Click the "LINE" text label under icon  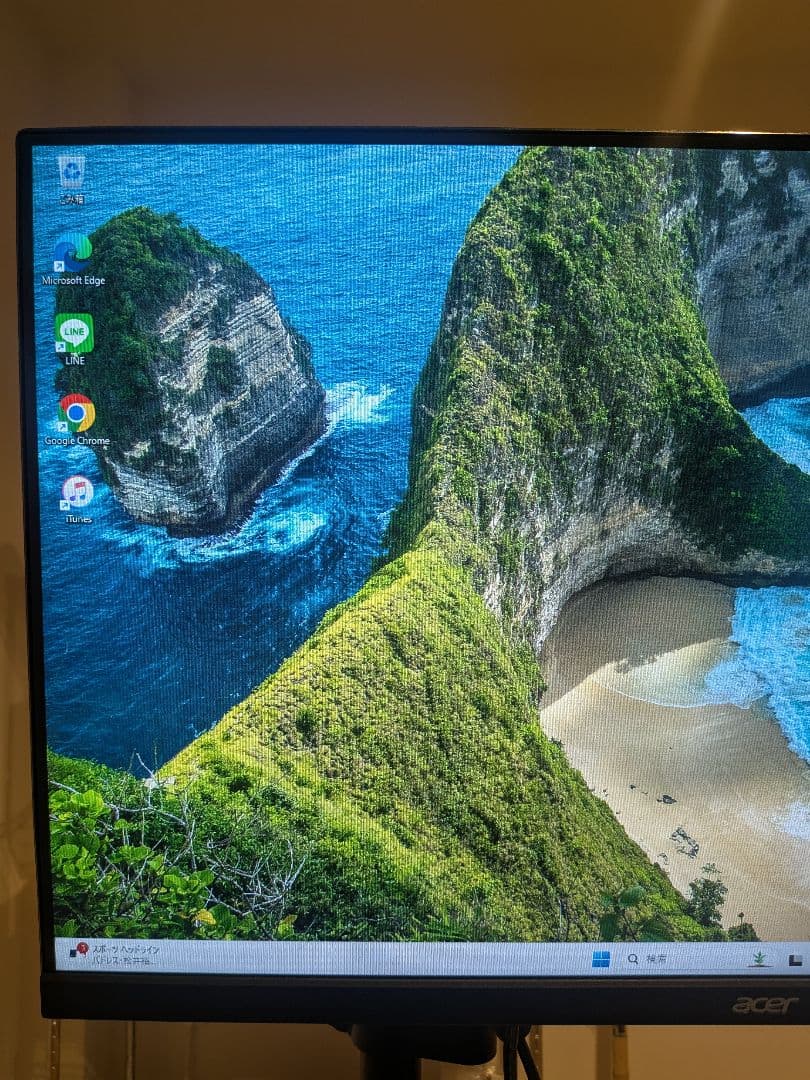click(x=75, y=360)
